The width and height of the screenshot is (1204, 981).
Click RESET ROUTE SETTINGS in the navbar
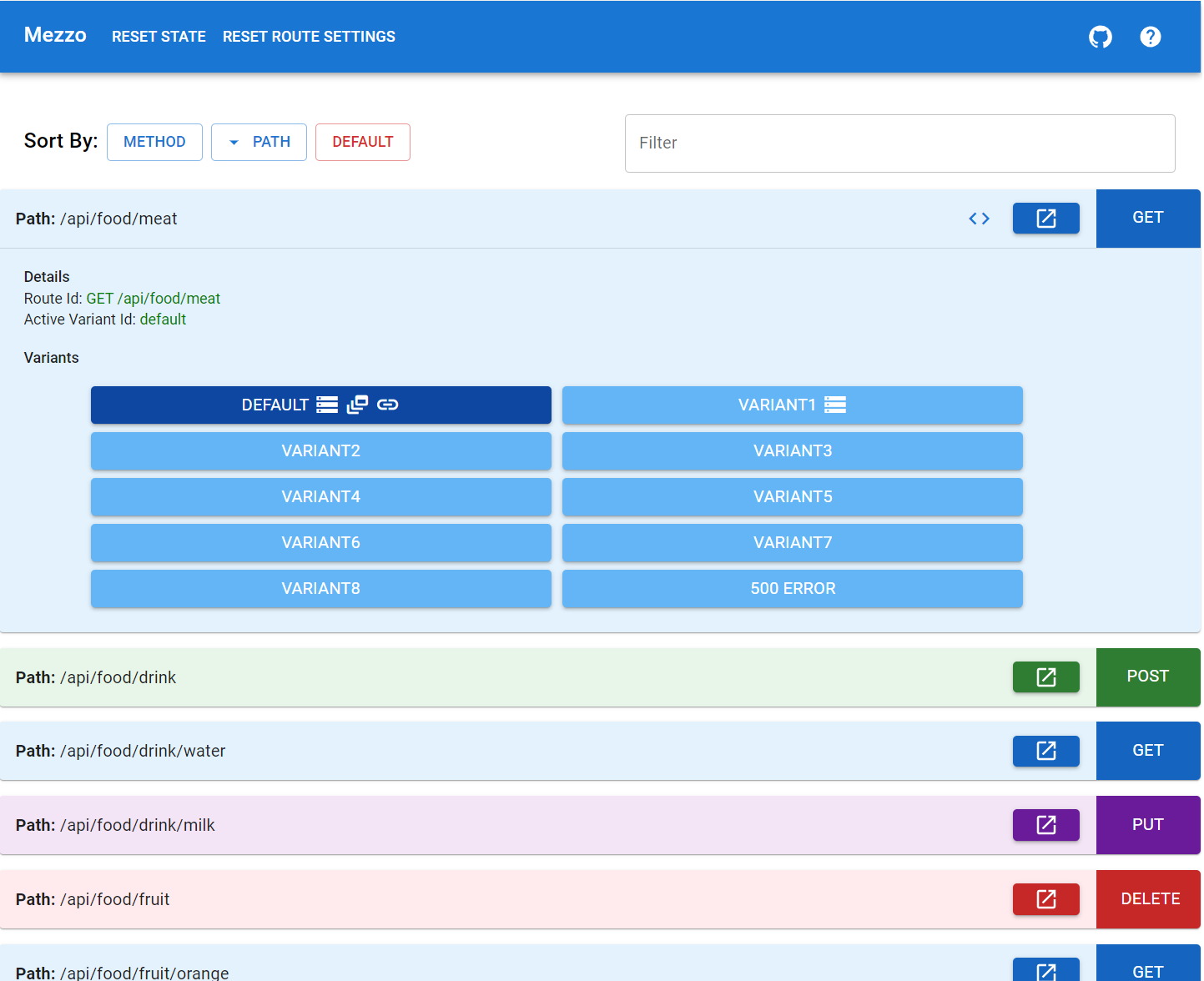[x=309, y=37]
